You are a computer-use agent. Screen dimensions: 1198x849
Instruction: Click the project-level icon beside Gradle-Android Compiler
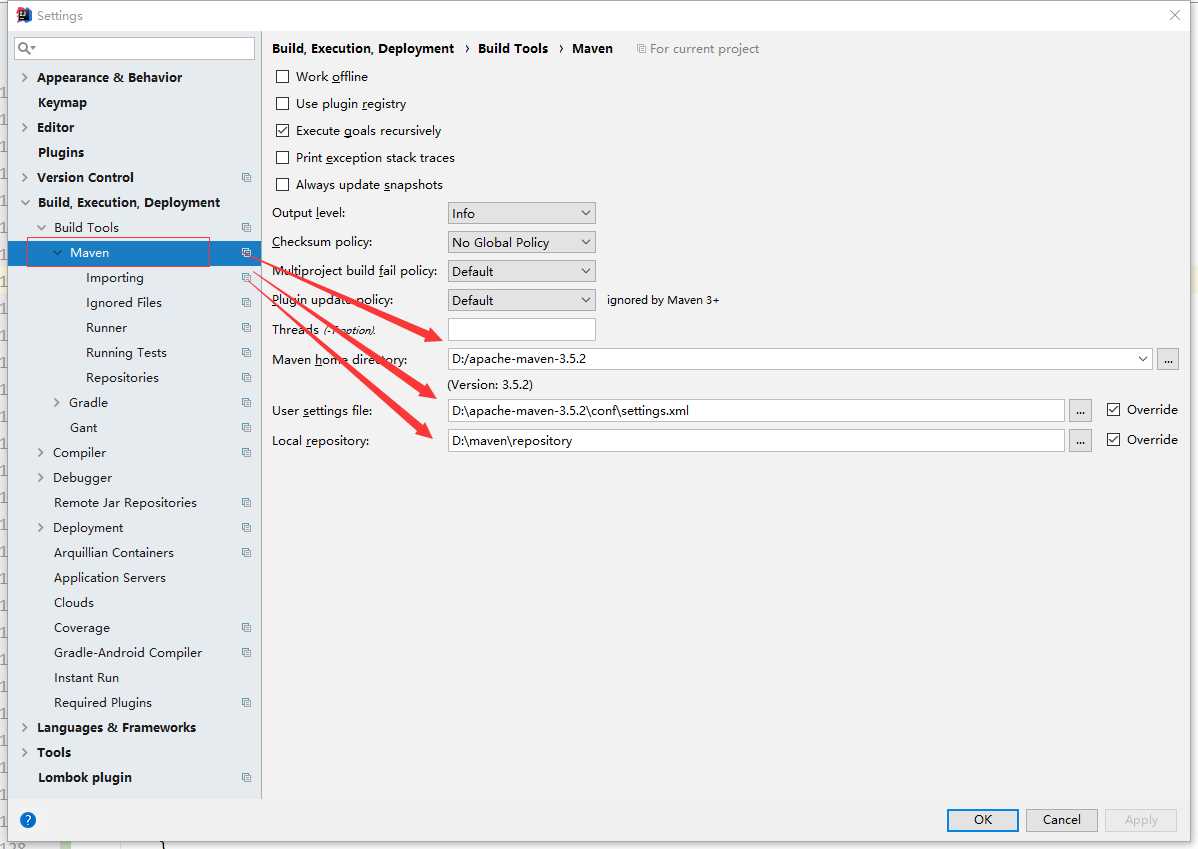(x=246, y=653)
